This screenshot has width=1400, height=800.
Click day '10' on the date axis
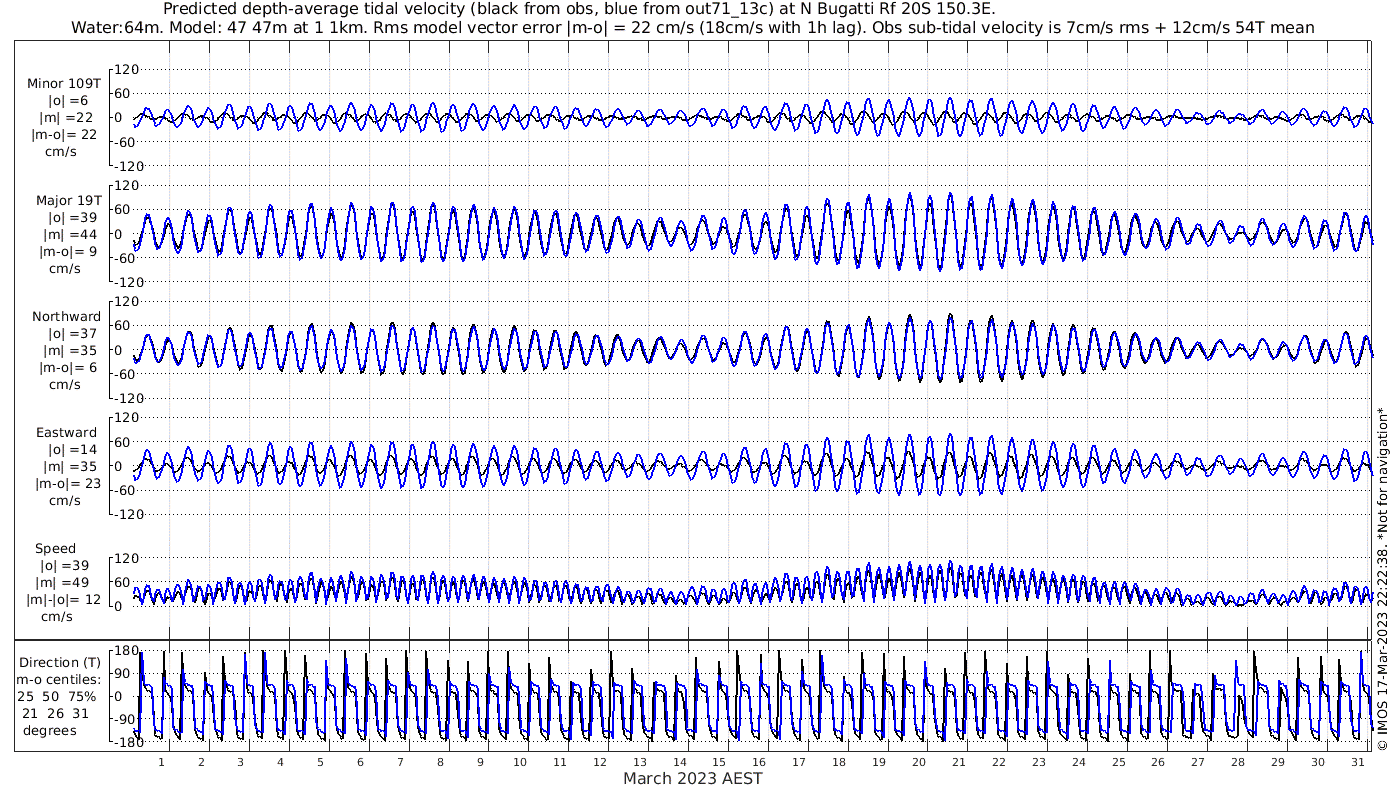520,762
